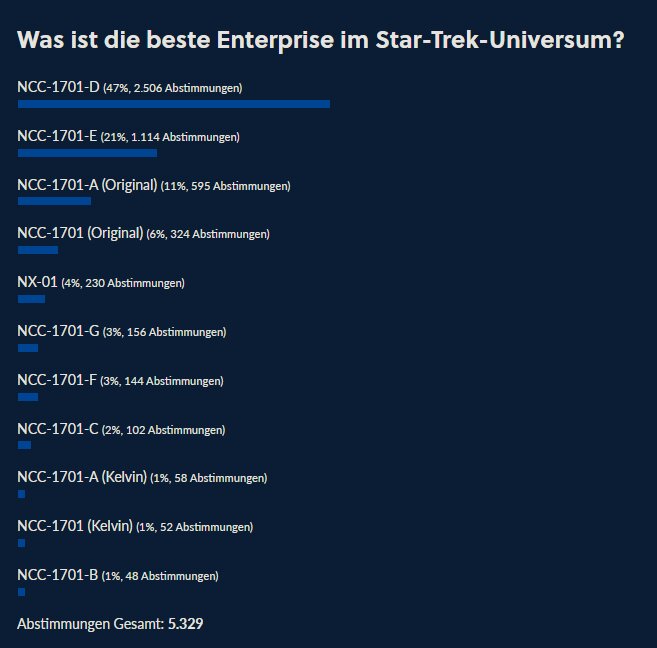This screenshot has width=657, height=648.
Task: Select the NCC-1701-A (Original) option label
Action: (88, 185)
